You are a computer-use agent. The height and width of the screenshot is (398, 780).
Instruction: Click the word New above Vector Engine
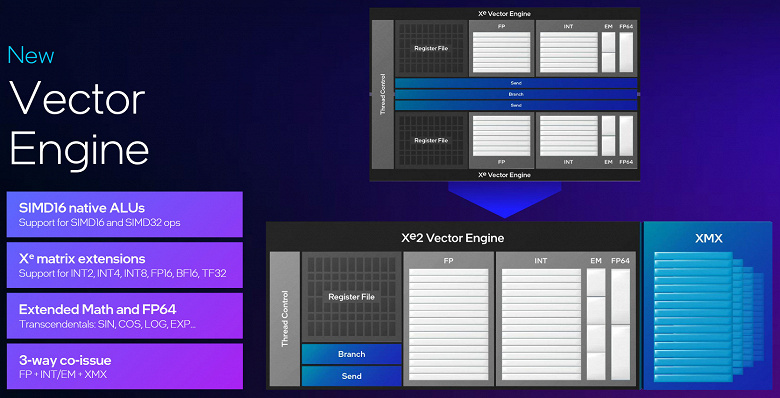[x=31, y=55]
